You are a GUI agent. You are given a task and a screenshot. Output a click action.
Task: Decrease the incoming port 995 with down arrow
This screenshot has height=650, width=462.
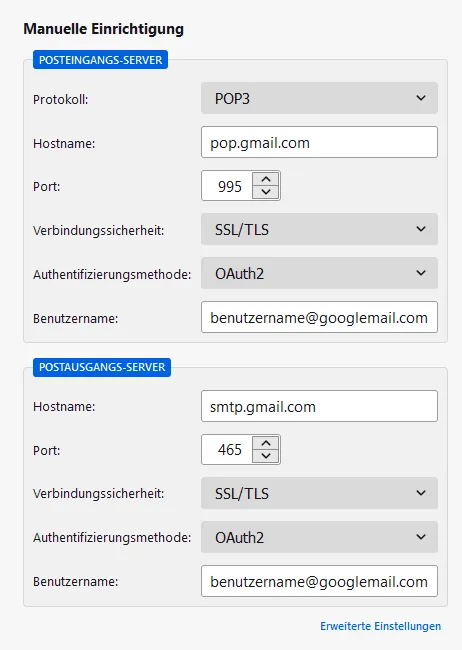[x=266, y=192]
